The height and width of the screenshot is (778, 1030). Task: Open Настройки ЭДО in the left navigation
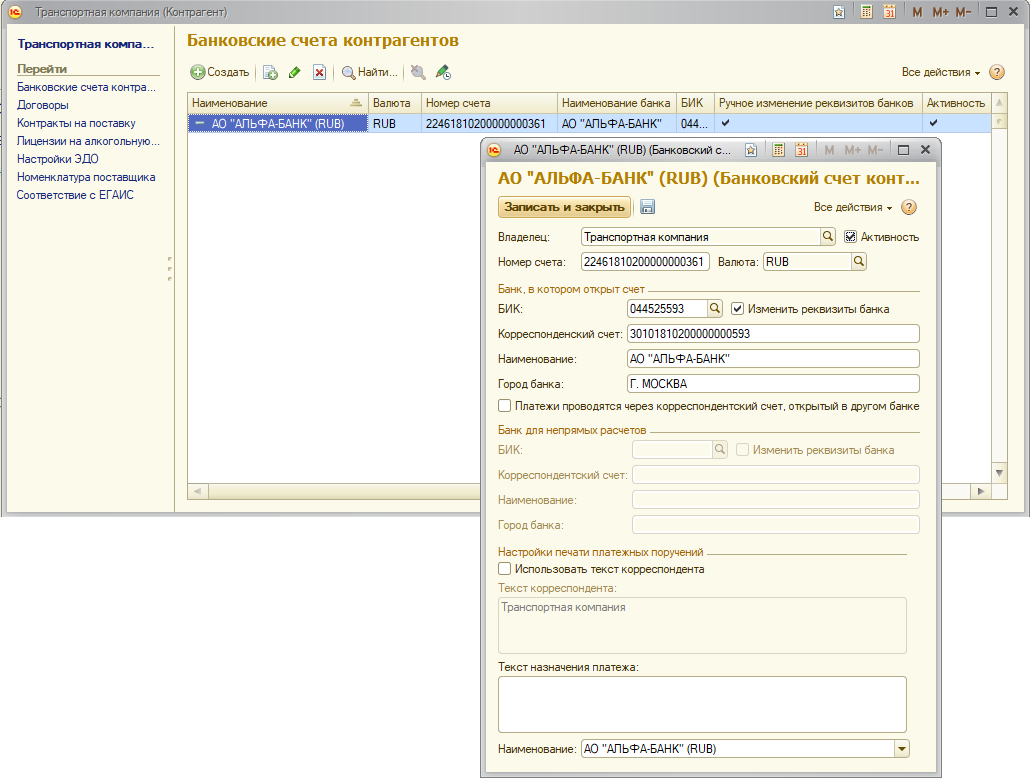tap(57, 159)
